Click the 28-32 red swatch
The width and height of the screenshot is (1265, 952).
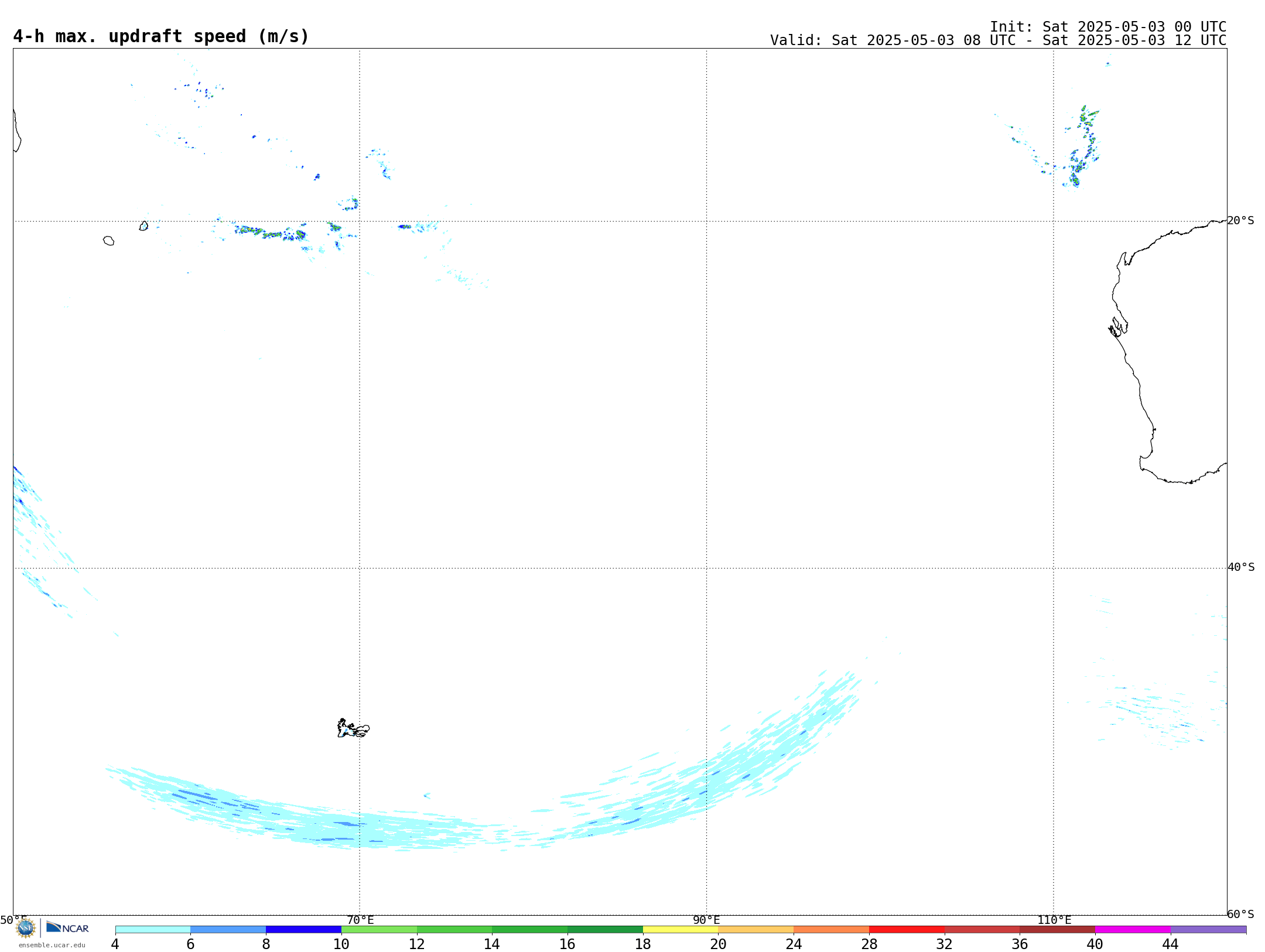pyautogui.click(x=907, y=929)
